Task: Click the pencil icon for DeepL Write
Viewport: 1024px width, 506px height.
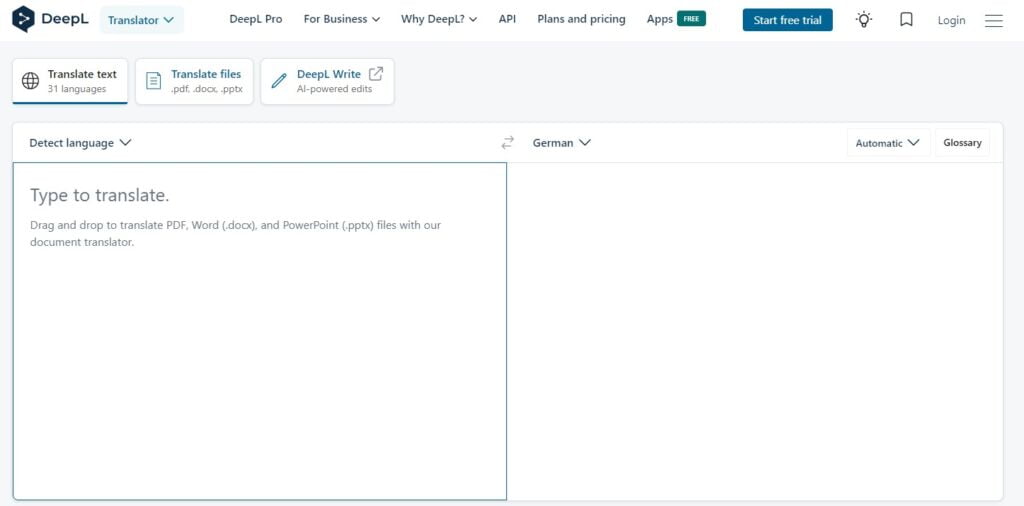Action: [279, 81]
